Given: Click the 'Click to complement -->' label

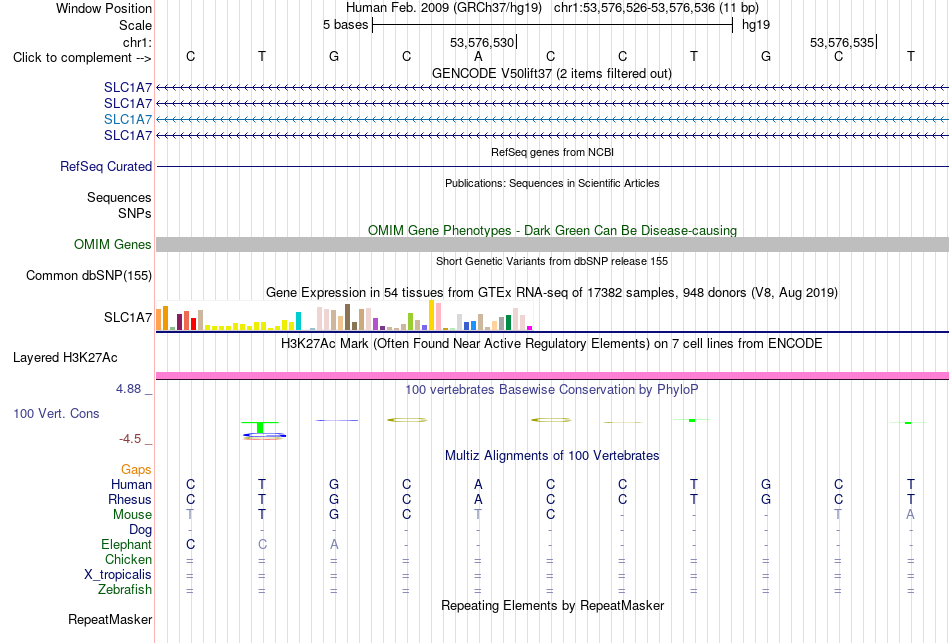Looking at the screenshot, I should click(x=82, y=58).
